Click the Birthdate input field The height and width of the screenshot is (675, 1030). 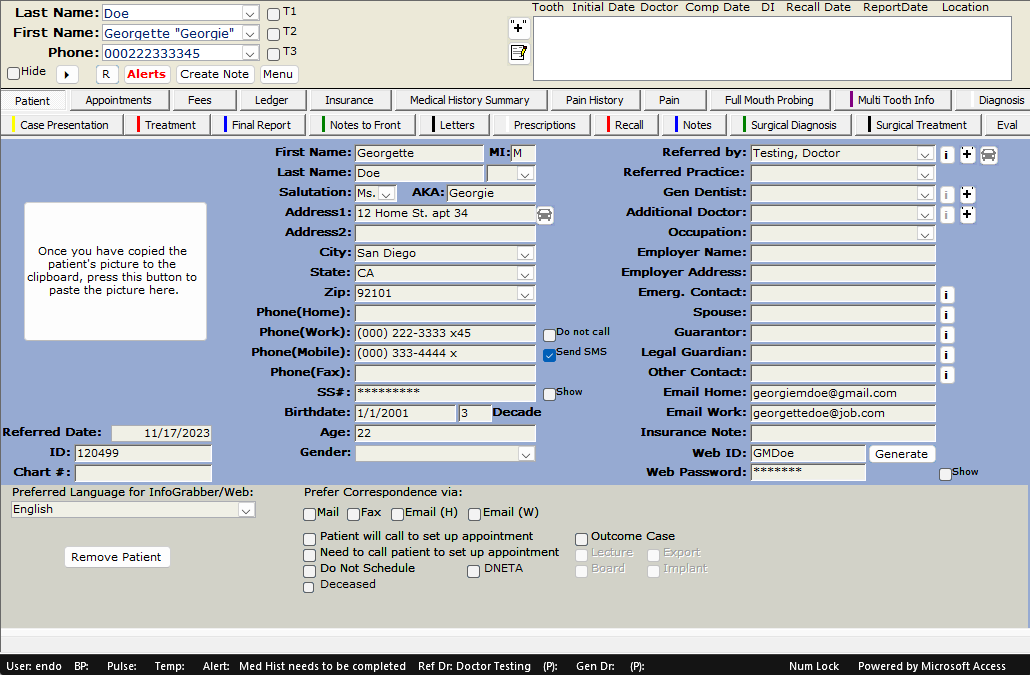(x=405, y=413)
